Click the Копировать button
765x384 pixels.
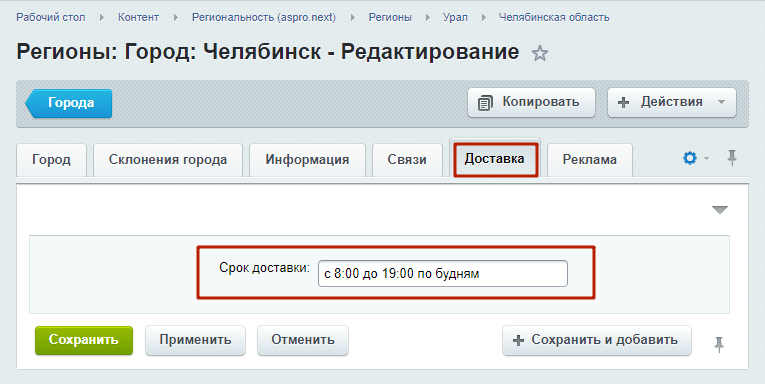531,102
